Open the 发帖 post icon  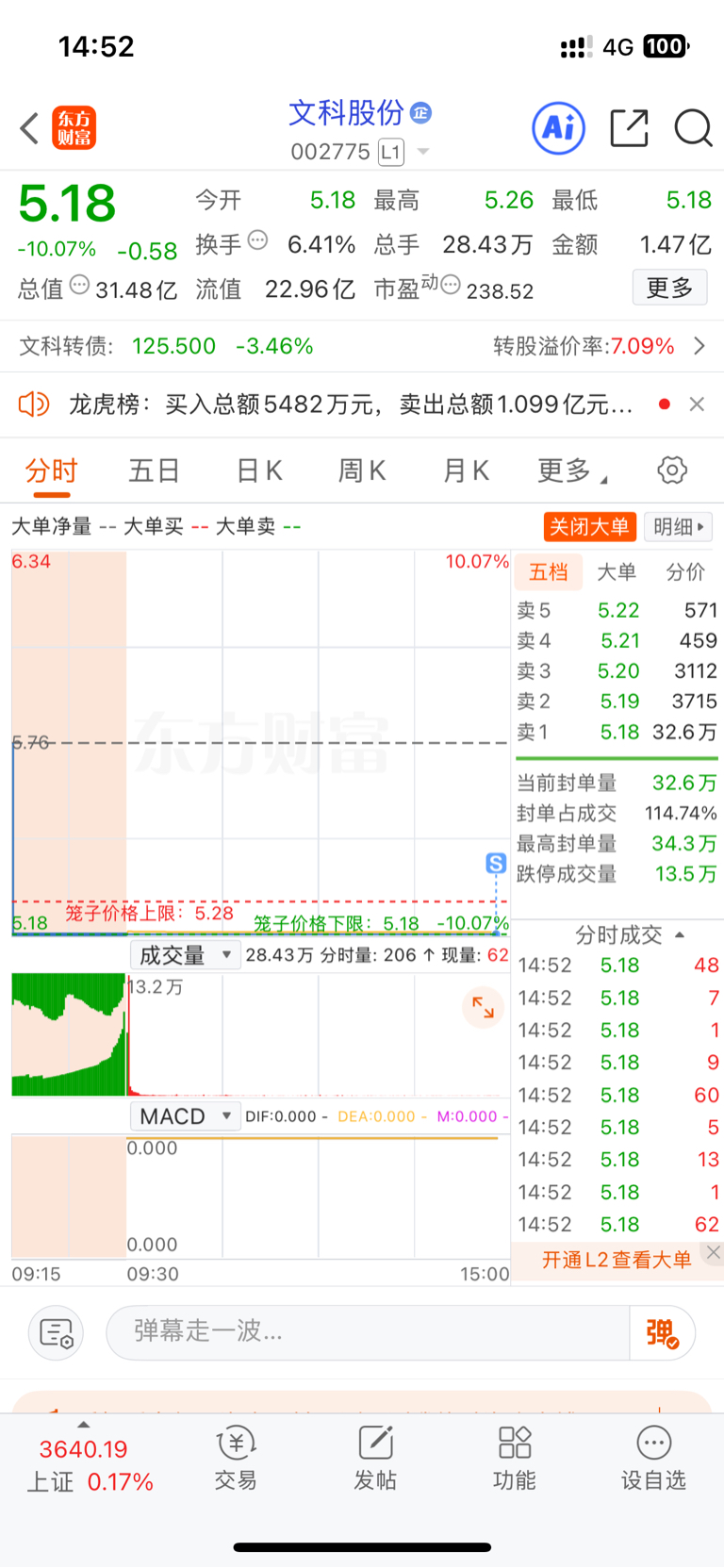[375, 1458]
